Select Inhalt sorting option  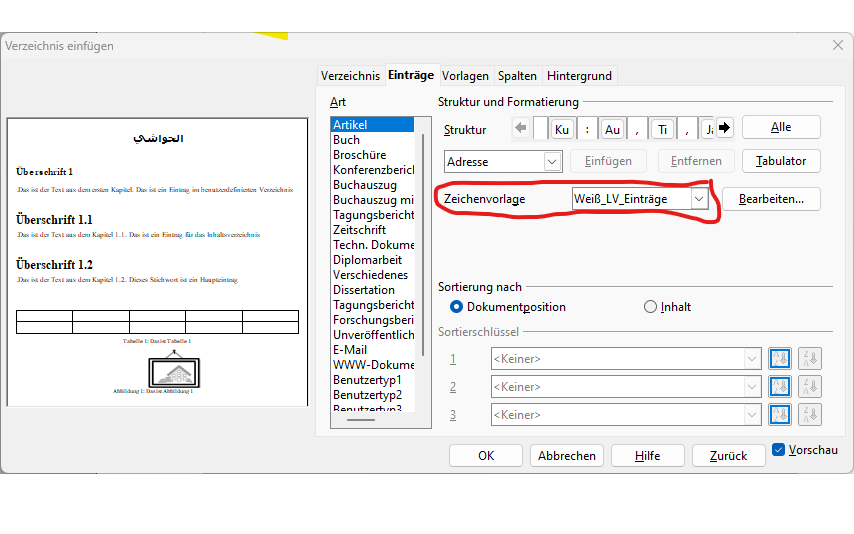click(651, 307)
